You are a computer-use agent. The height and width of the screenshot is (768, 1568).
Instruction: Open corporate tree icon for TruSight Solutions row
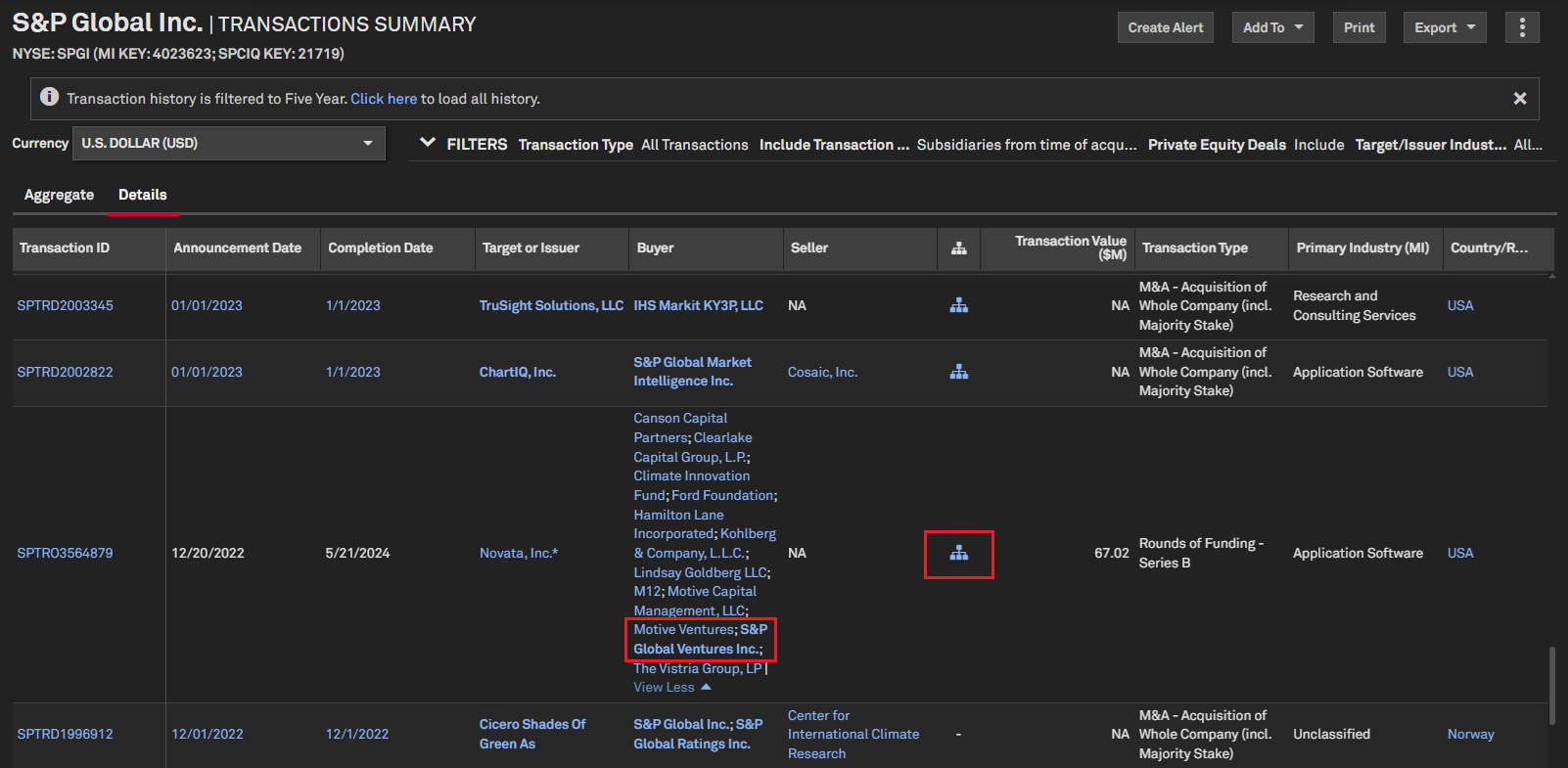coord(958,305)
